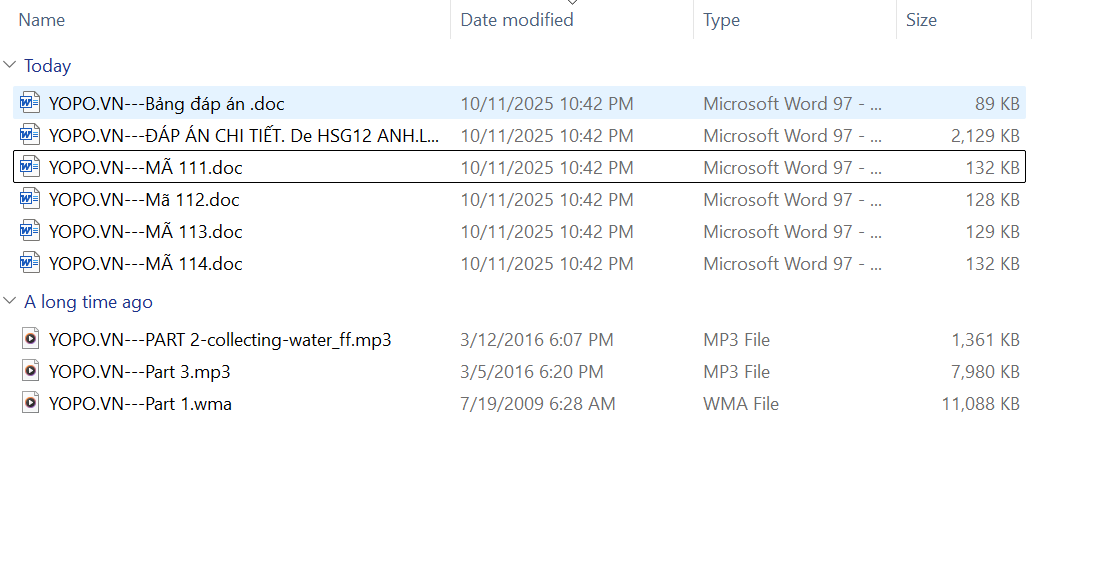Collapse the Today group chevron
The image size is (1107, 585).
pos(10,65)
